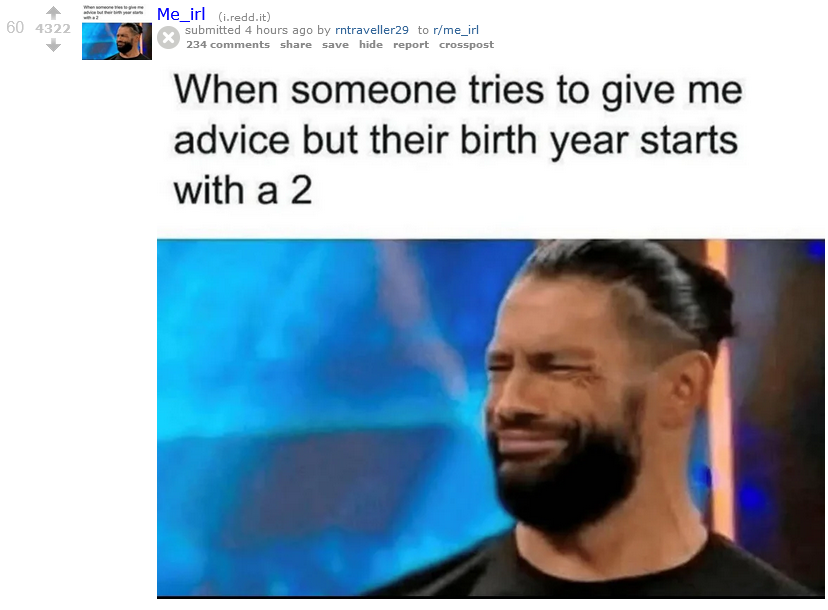Click the 4 hours ago timestamp
Screen dimensions: 828x610
[x=279, y=30]
